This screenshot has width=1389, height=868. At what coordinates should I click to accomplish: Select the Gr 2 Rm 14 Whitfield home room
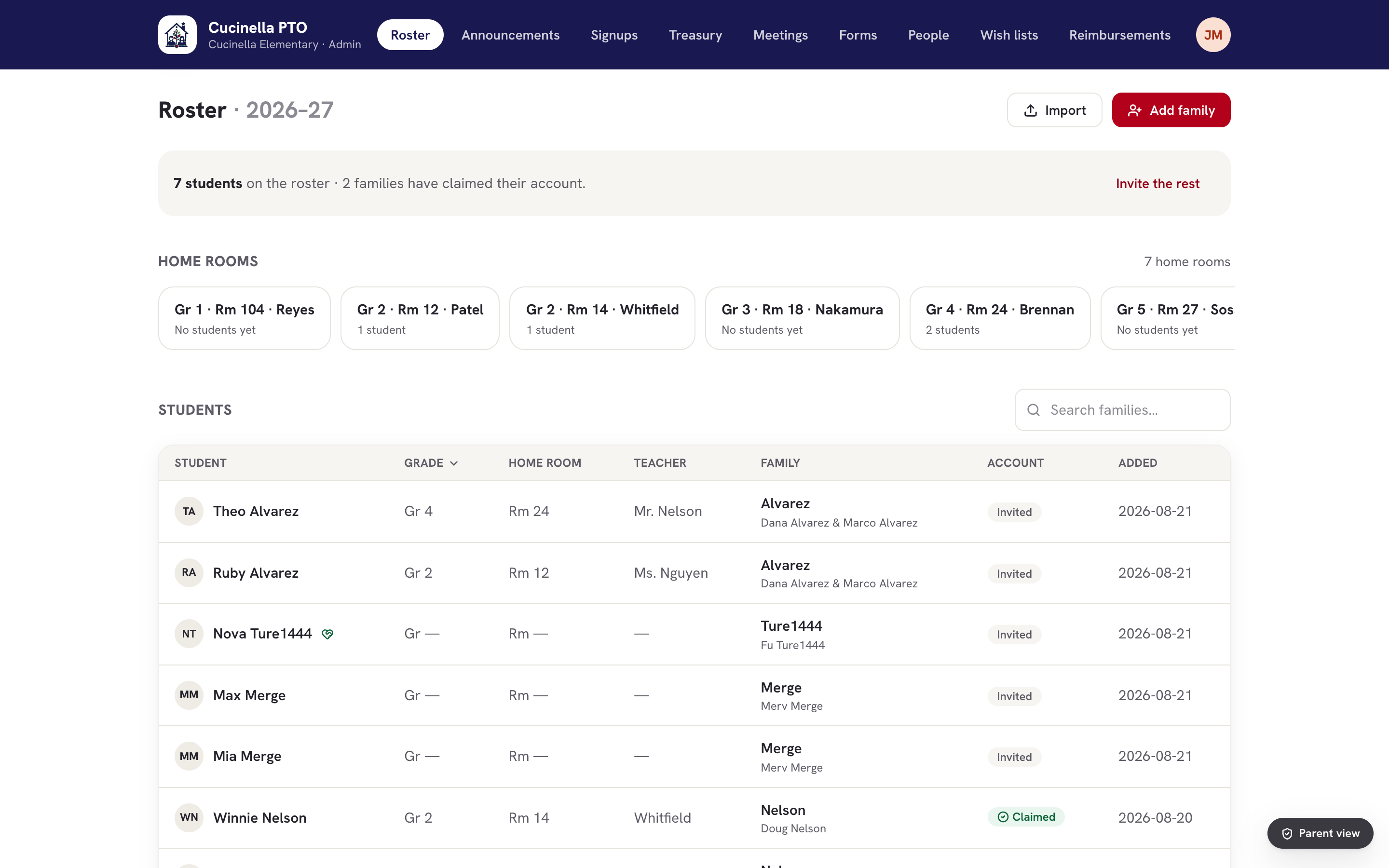click(602, 319)
